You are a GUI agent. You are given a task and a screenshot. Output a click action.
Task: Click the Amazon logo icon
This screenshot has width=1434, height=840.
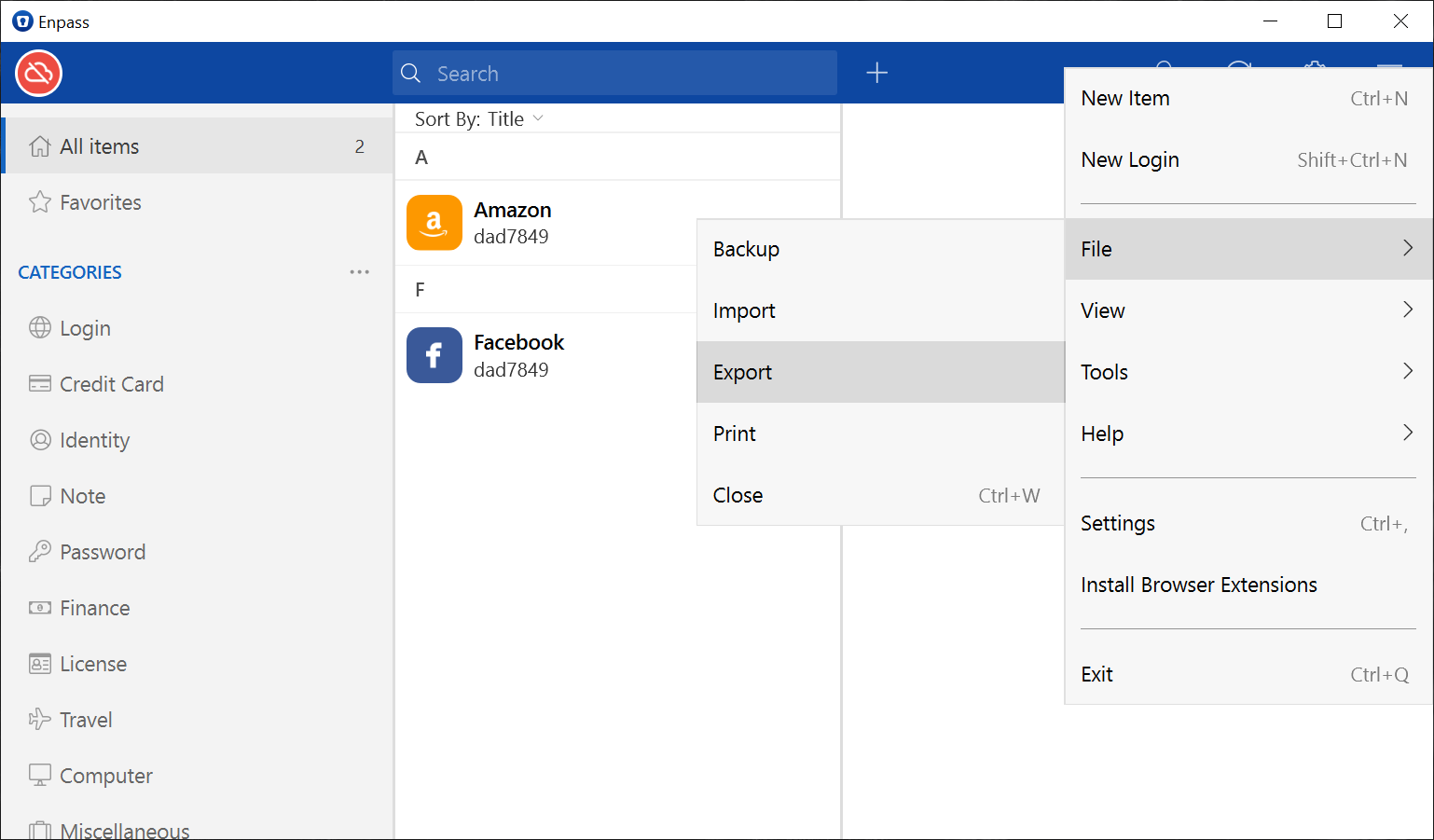pos(434,223)
